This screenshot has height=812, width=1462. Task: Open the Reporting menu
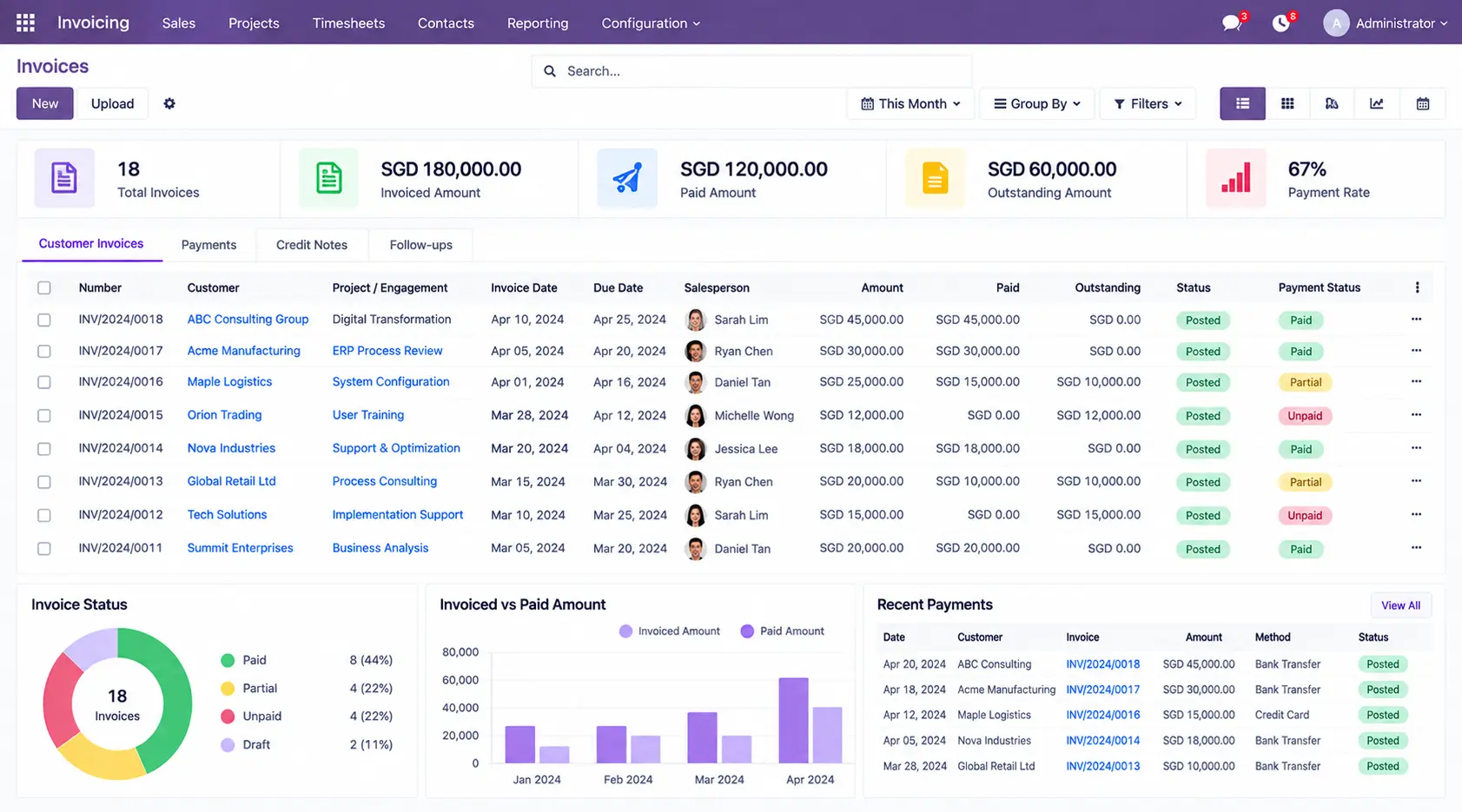(538, 23)
